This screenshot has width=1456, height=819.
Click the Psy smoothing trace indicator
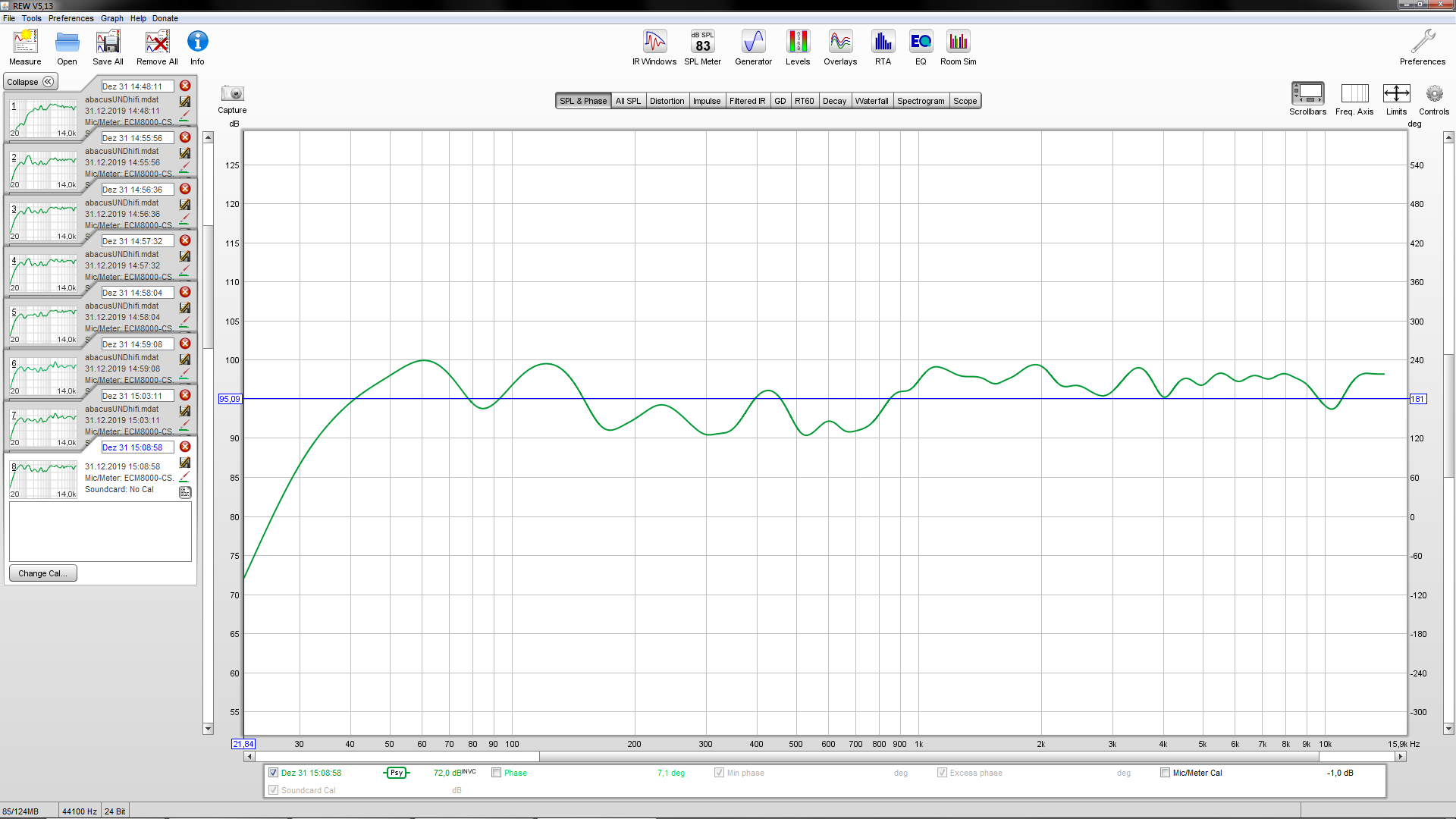(396, 773)
